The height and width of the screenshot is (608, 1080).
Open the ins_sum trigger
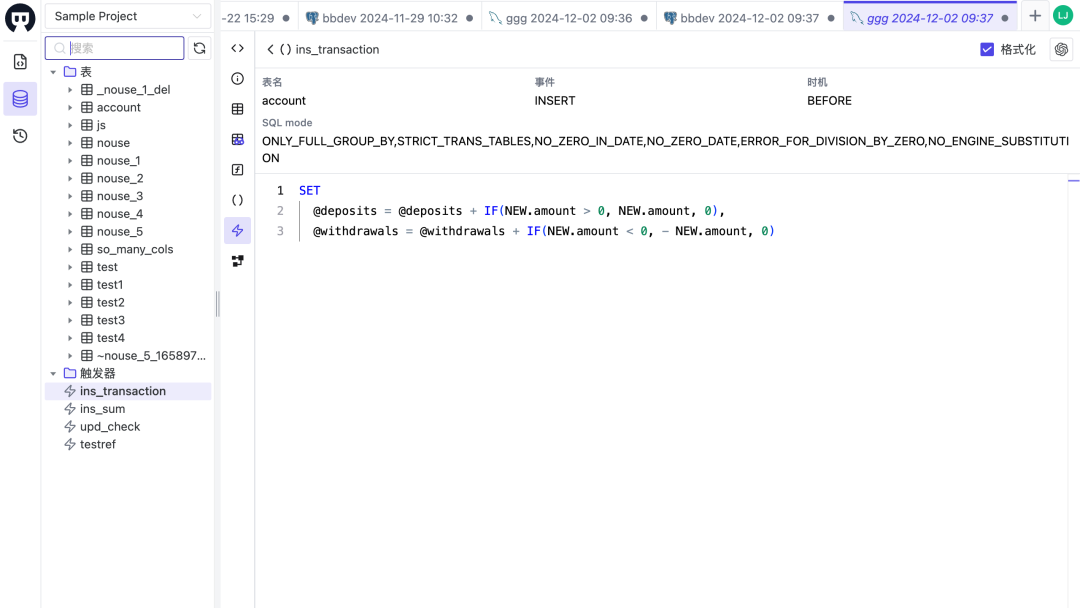click(x=103, y=409)
